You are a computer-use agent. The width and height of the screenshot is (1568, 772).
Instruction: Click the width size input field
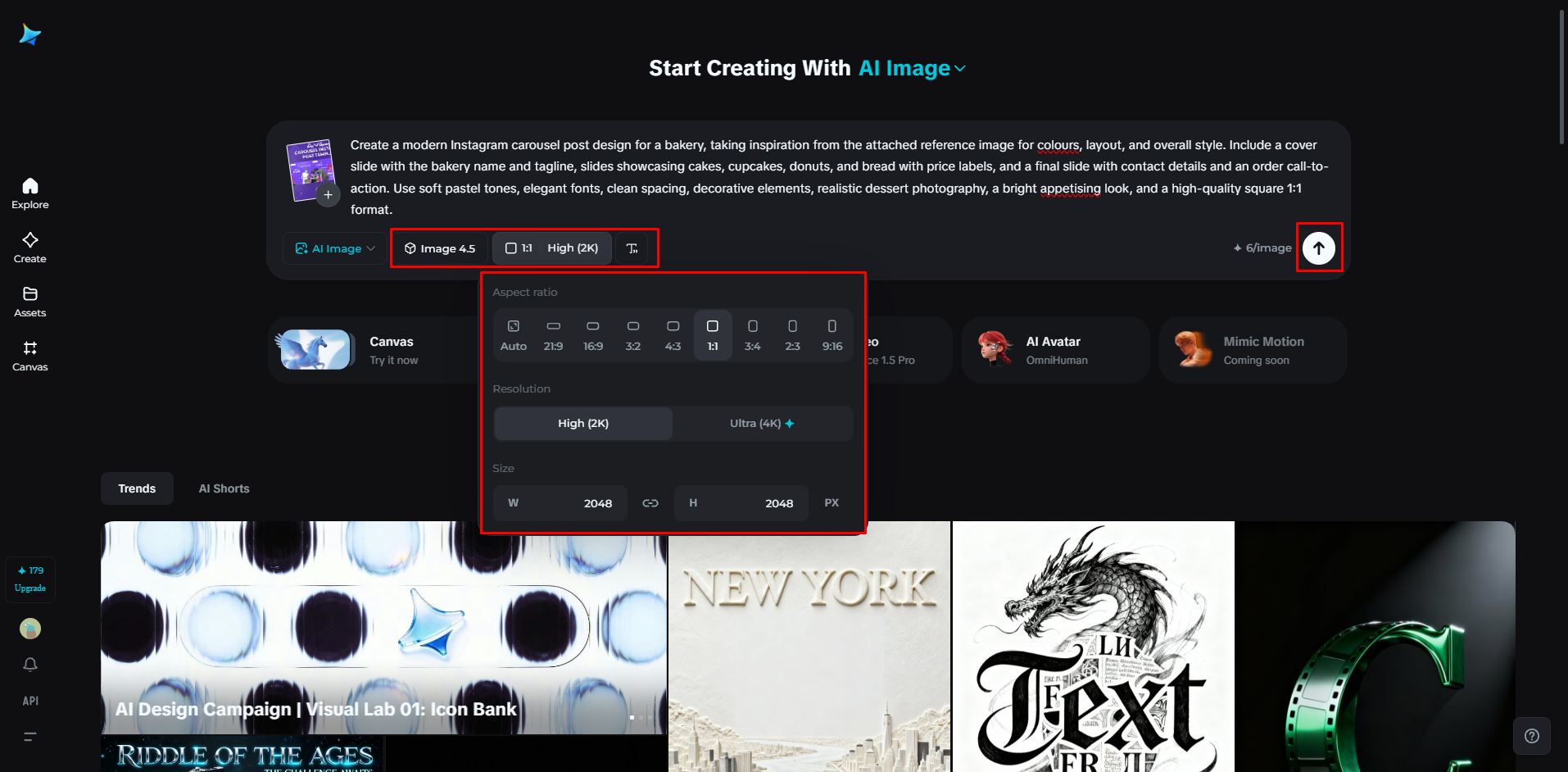pos(560,503)
